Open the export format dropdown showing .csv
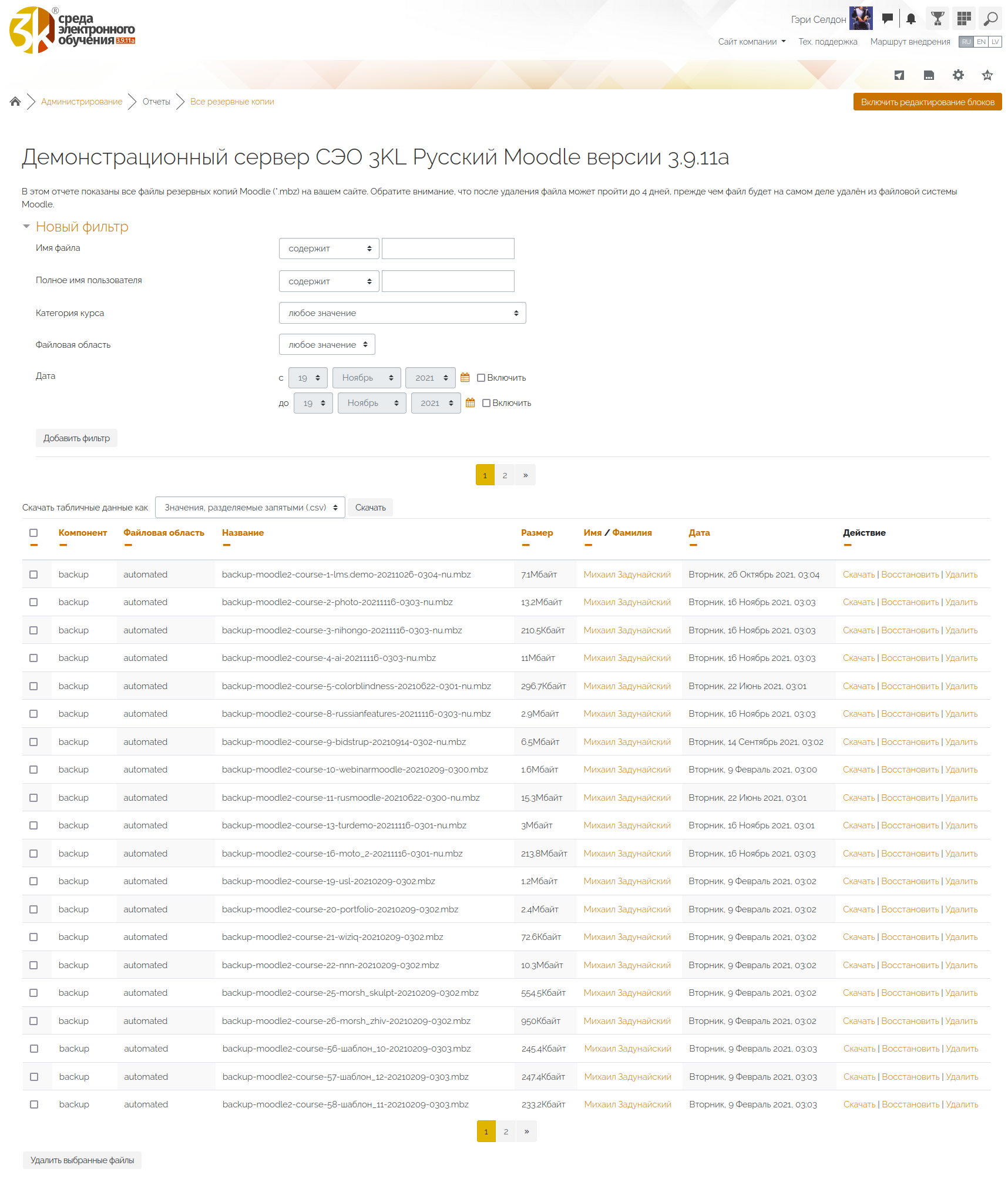The height and width of the screenshot is (1182, 1008). pyautogui.click(x=250, y=508)
